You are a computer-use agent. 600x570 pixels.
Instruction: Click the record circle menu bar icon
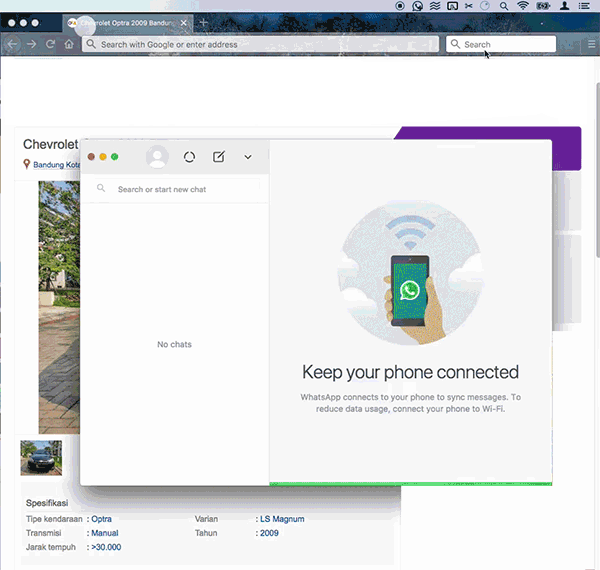(x=400, y=6)
